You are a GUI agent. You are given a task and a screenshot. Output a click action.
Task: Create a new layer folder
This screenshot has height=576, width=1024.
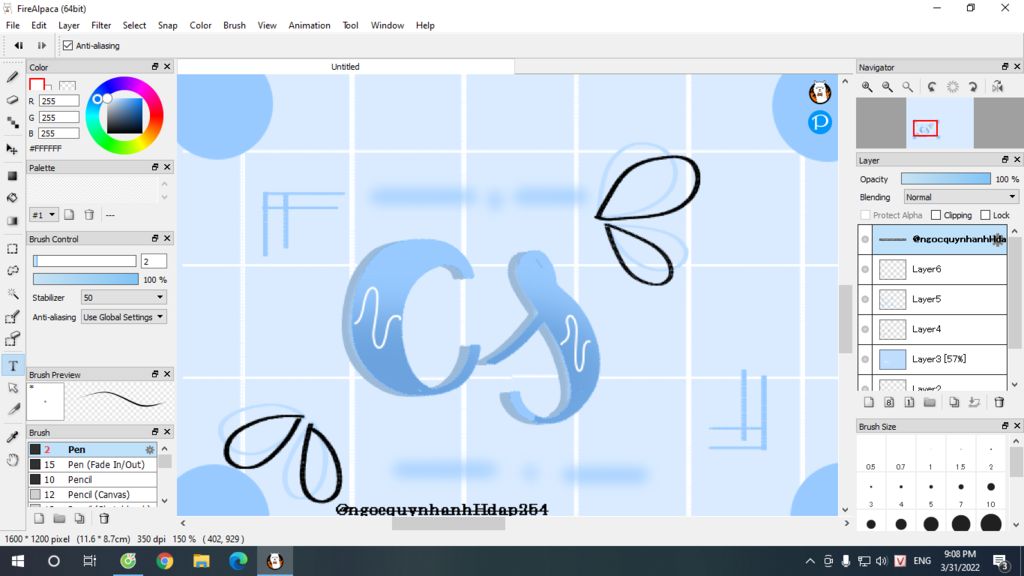[930, 402]
